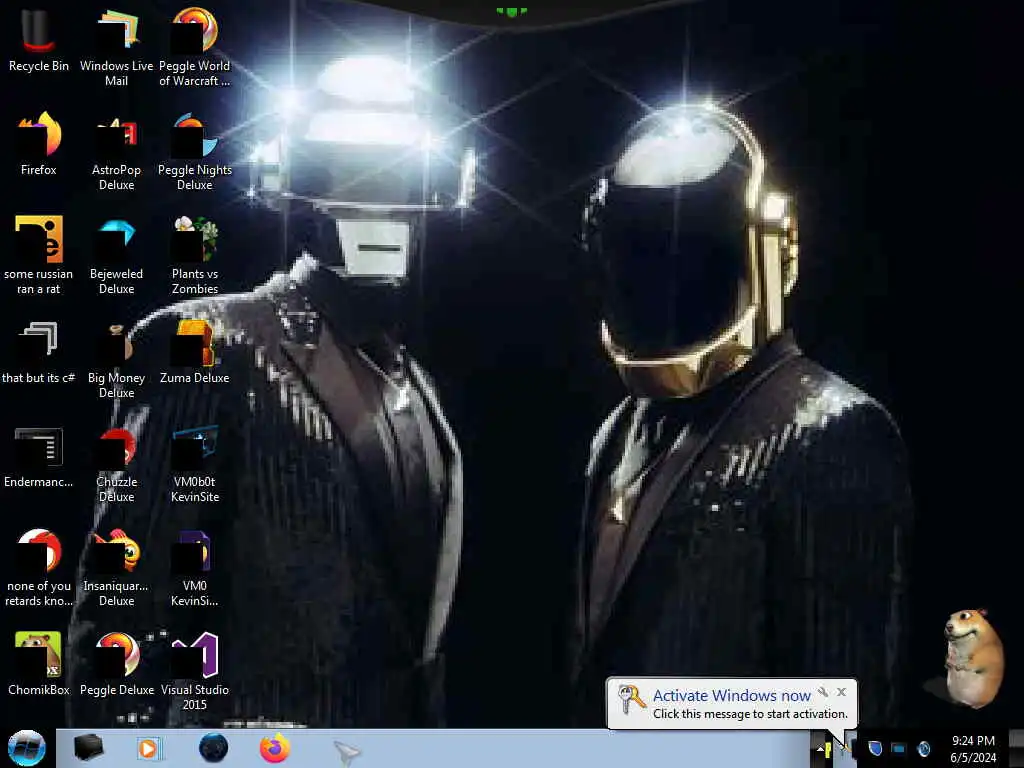Open Windows Live Mail shortcut
This screenshot has height=768, width=1024.
116,47
